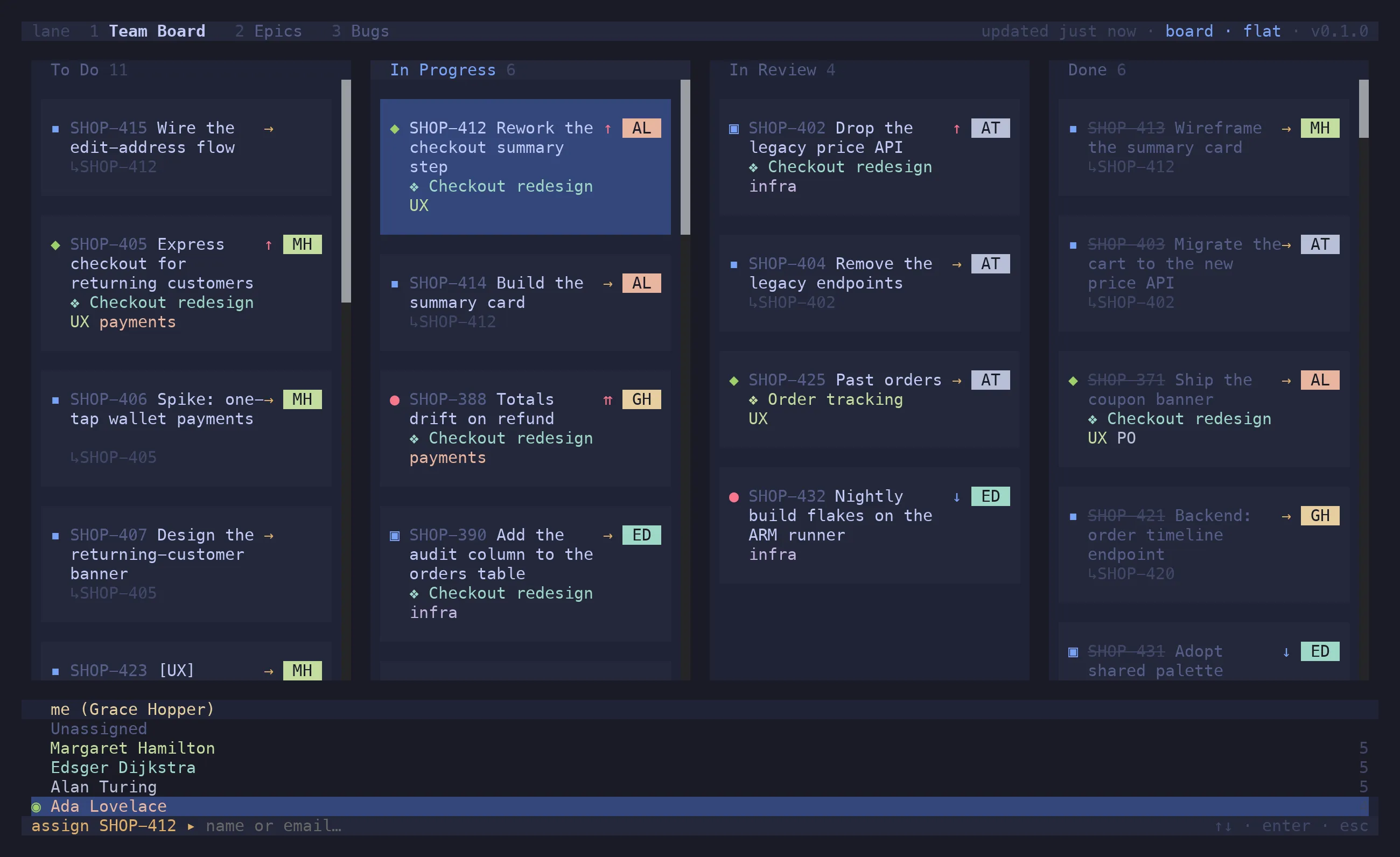Choose Margaret Hamilton as assignee
Viewport: 1400px width, 857px height.
point(700,748)
